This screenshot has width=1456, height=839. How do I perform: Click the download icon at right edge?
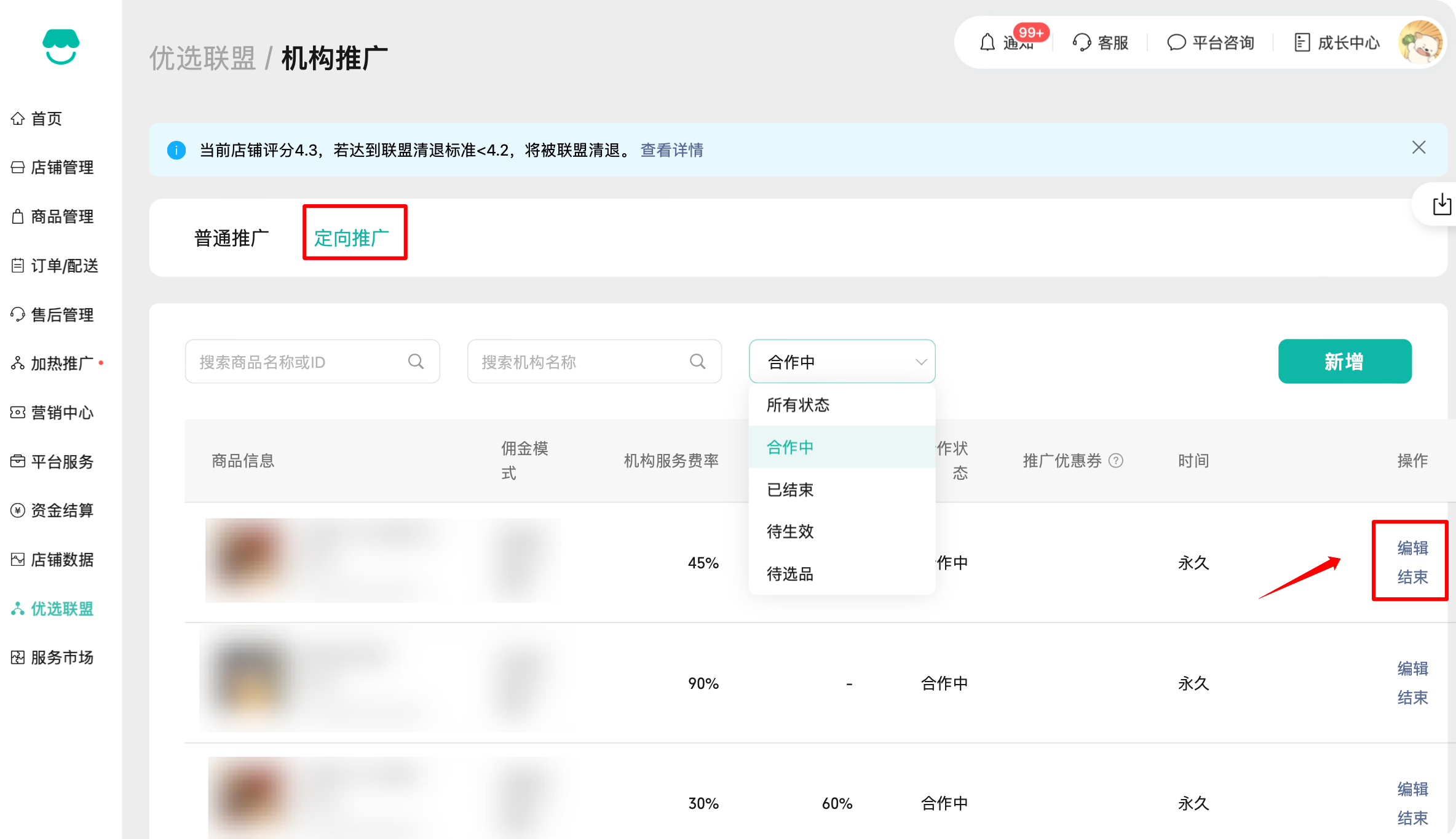click(x=1442, y=204)
